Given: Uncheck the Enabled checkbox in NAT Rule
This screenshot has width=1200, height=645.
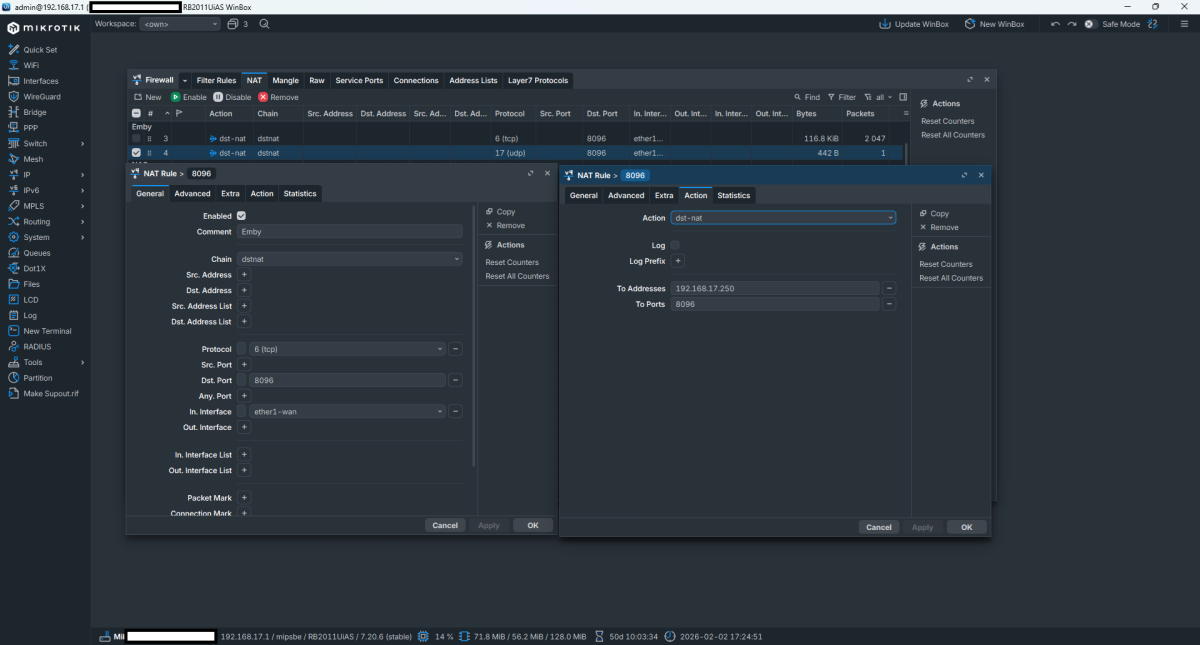Looking at the screenshot, I should pyautogui.click(x=241, y=216).
